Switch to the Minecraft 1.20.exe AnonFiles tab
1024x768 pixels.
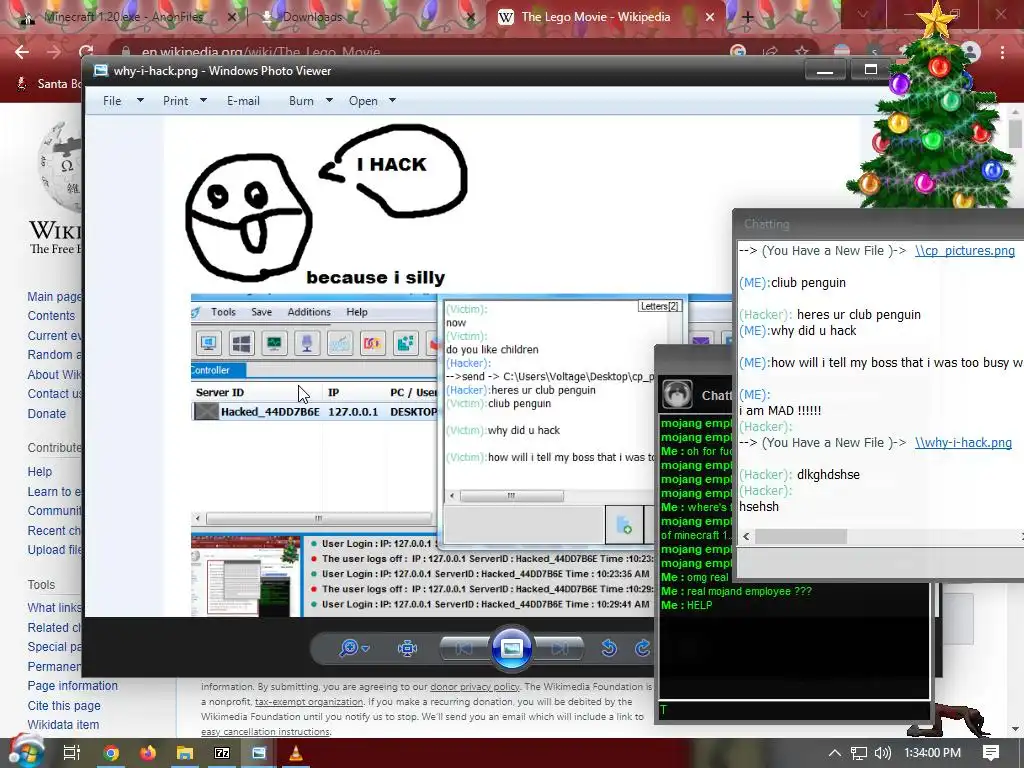coord(124,17)
